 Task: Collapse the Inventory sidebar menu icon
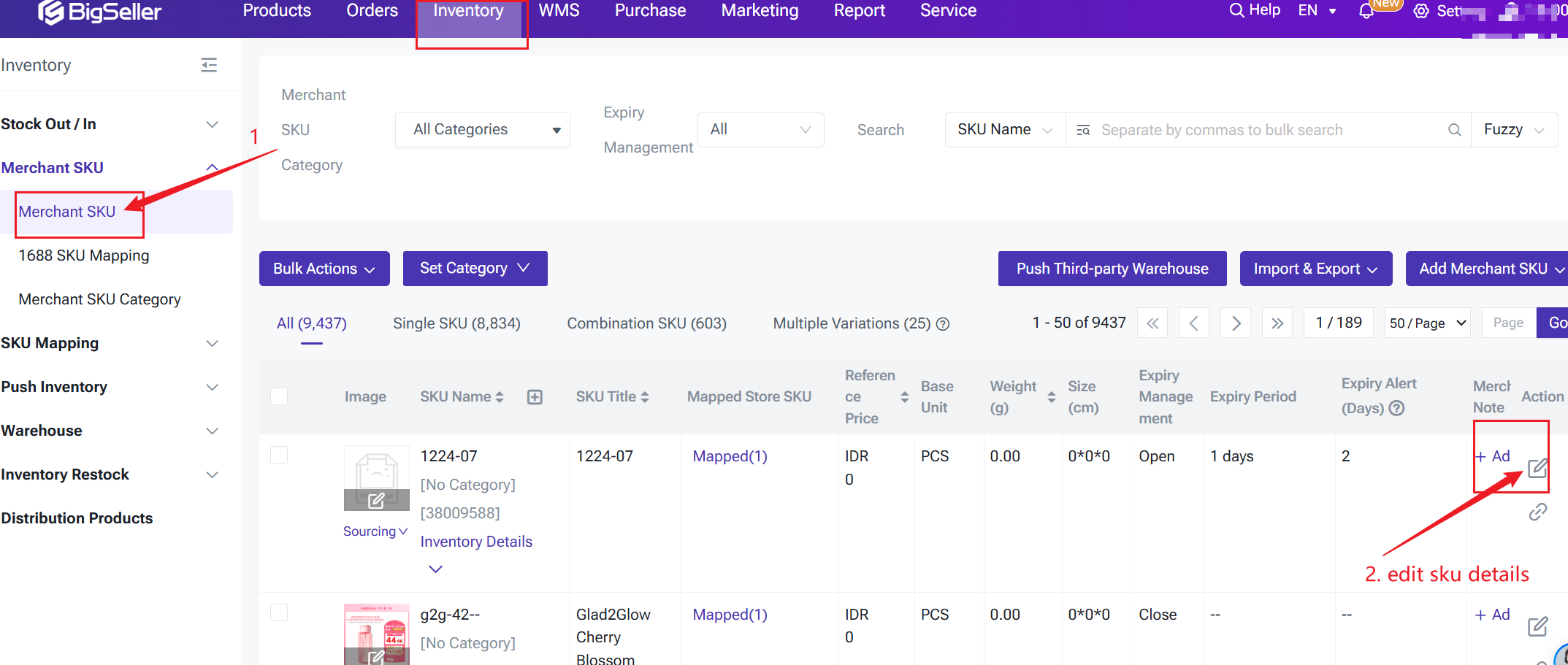click(209, 66)
